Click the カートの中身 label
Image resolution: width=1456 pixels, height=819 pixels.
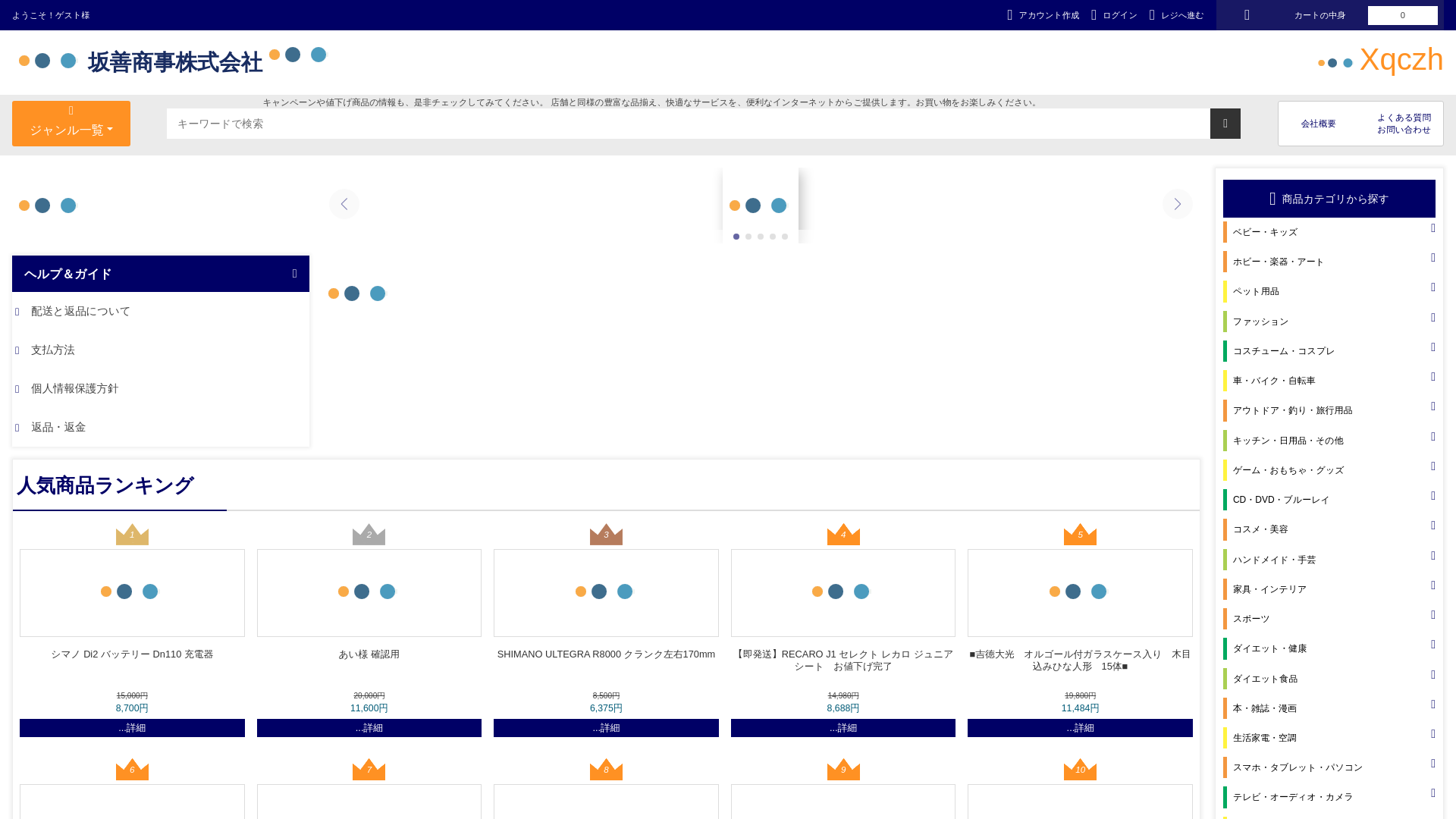pos(1319,15)
